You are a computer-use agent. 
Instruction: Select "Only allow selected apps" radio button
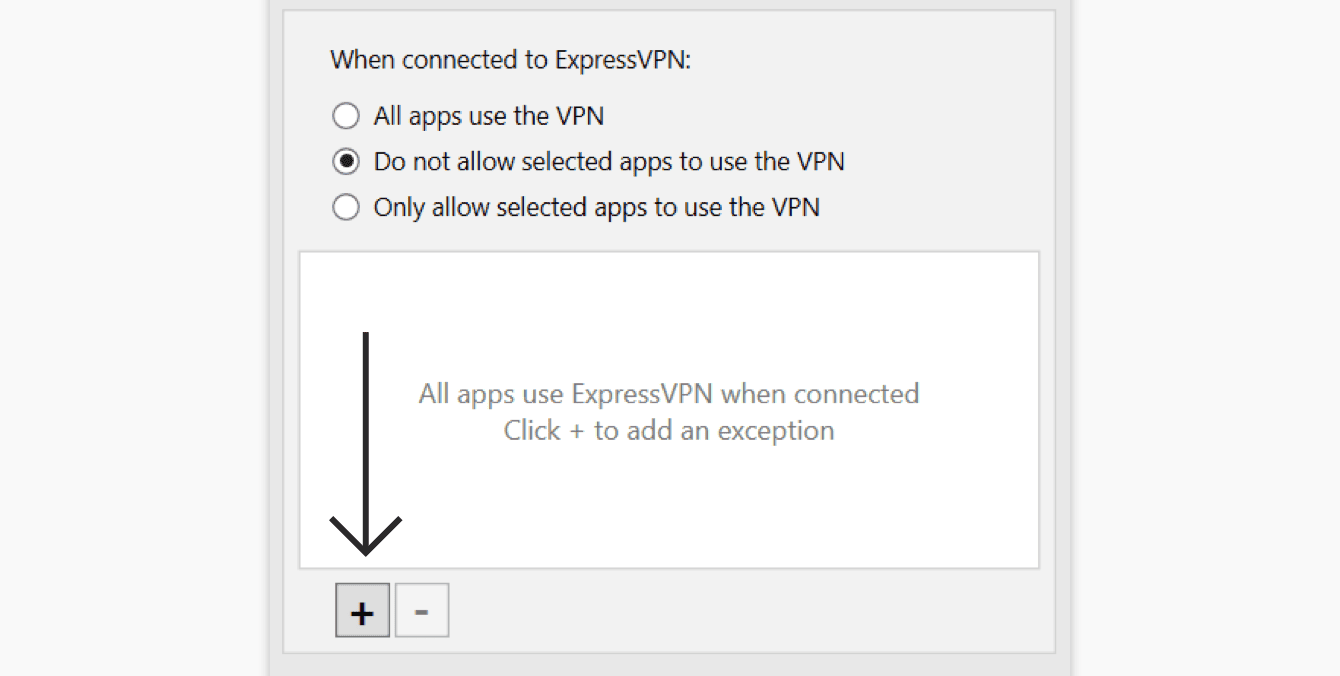(346, 207)
